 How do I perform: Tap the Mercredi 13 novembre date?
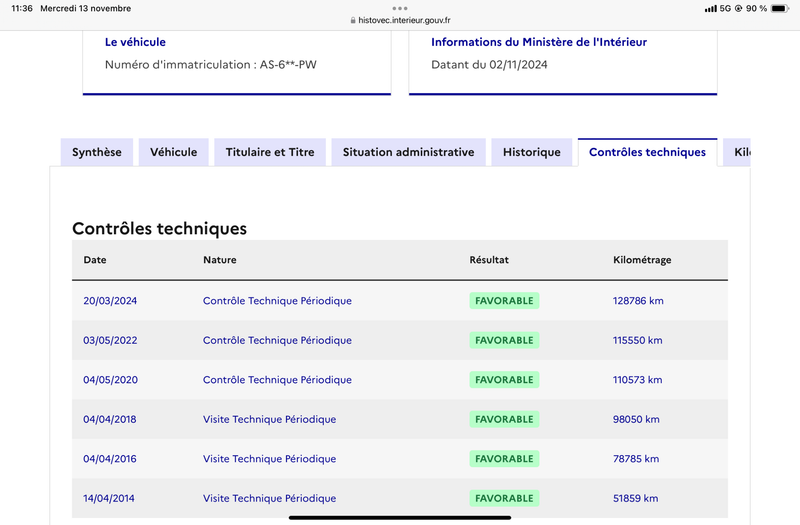[x=86, y=9]
